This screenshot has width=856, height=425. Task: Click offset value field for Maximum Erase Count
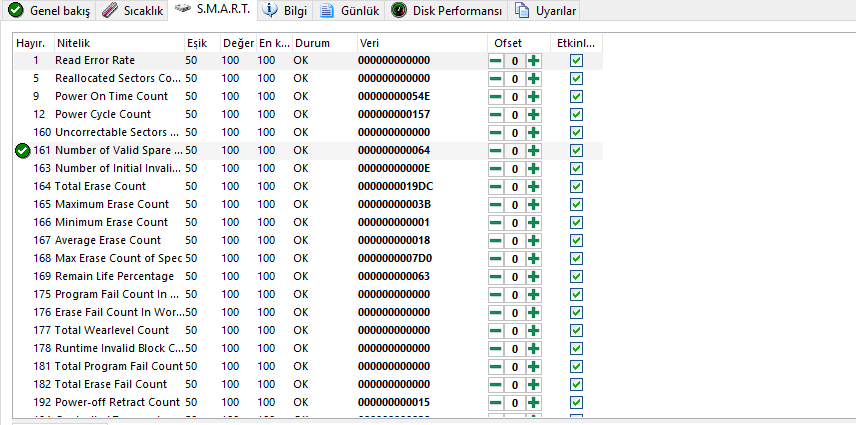[515, 205]
